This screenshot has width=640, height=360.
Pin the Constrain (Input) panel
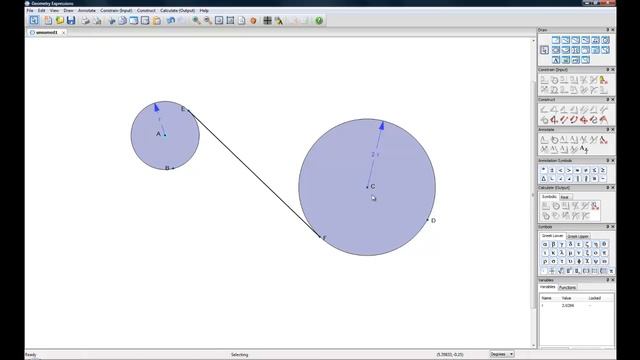click(607, 70)
